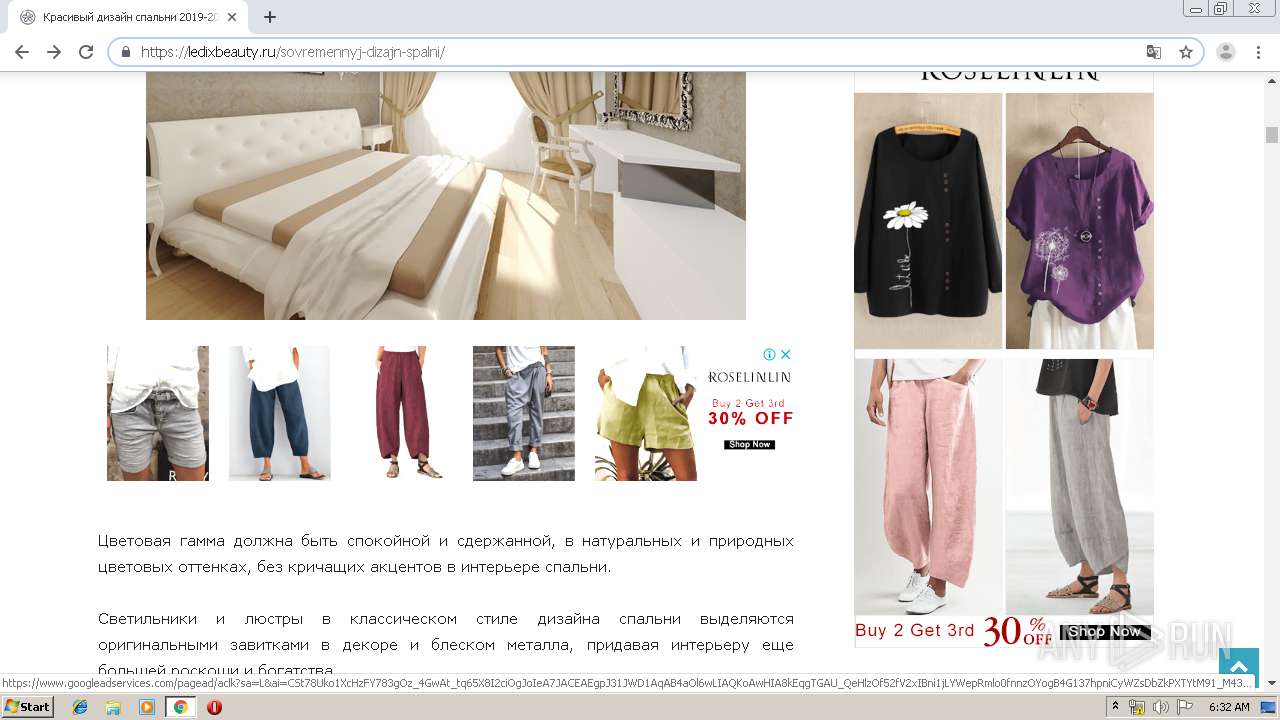The image size is (1280, 720).
Task: Close the 'Красивый дизайн спальни' tab
Action: coord(233,17)
